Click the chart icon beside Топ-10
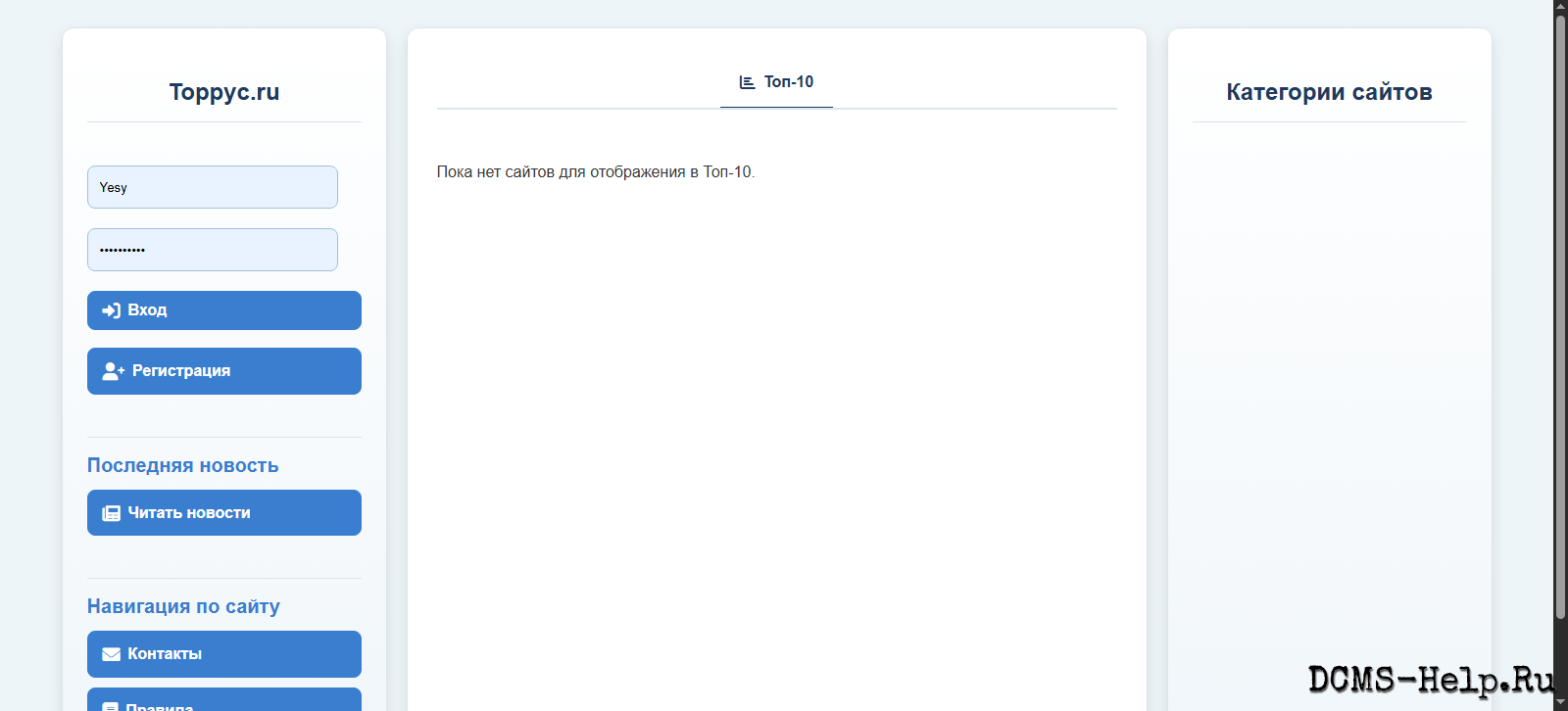The height and width of the screenshot is (711, 1568). pyautogui.click(x=747, y=82)
